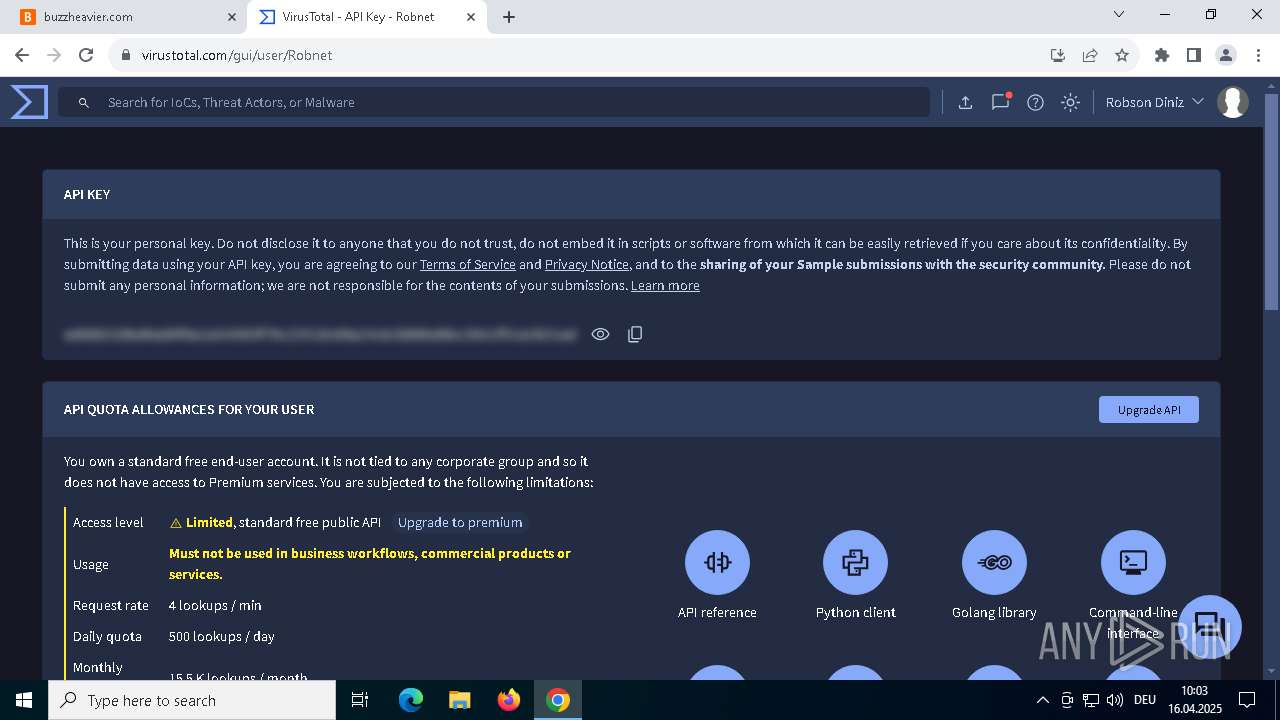This screenshot has height=720, width=1280.
Task: Click the '500 lookups / day' value
Action: (x=221, y=636)
